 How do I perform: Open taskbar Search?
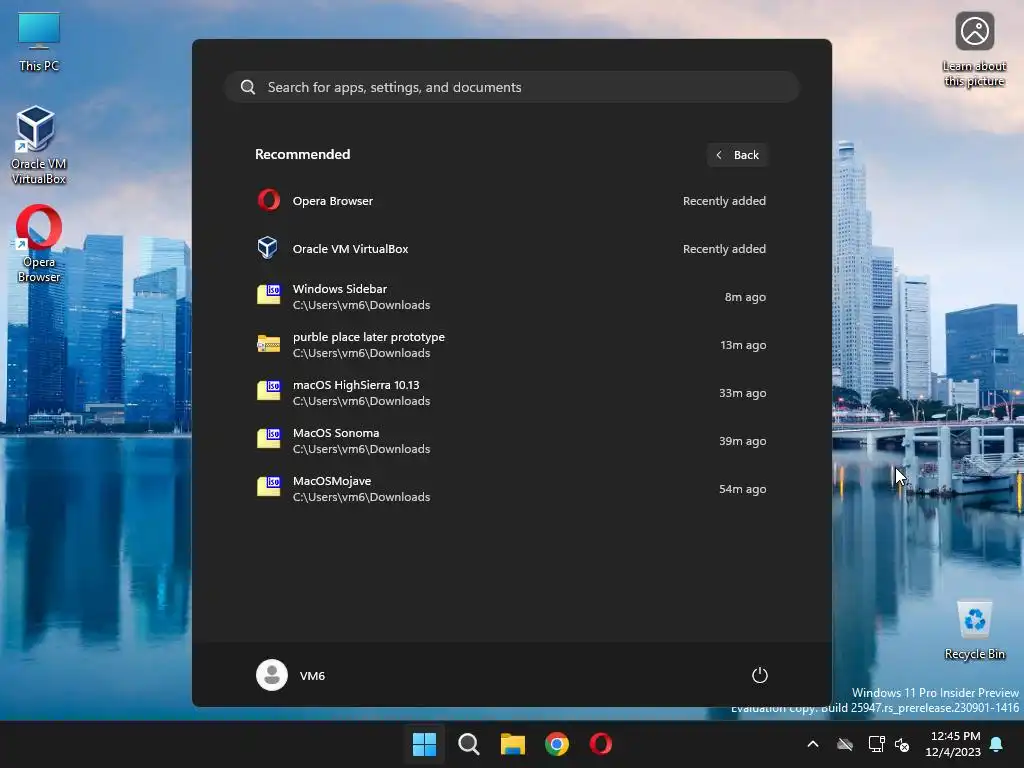pos(468,744)
